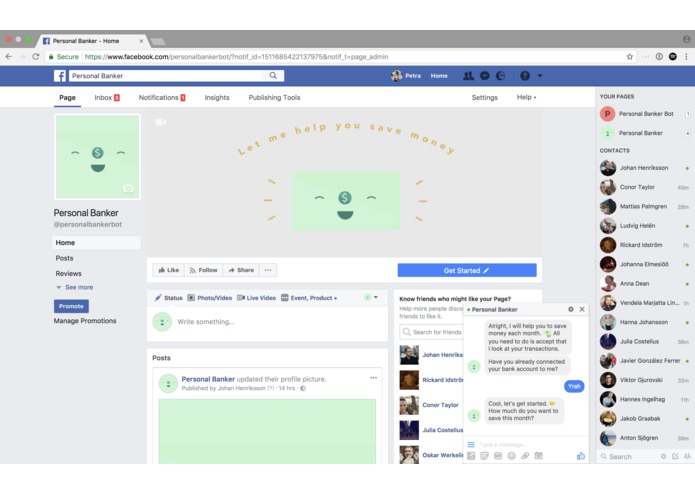Open the sticker picker in the chat toolbar
This screenshot has height=494, width=695.
[484, 456]
